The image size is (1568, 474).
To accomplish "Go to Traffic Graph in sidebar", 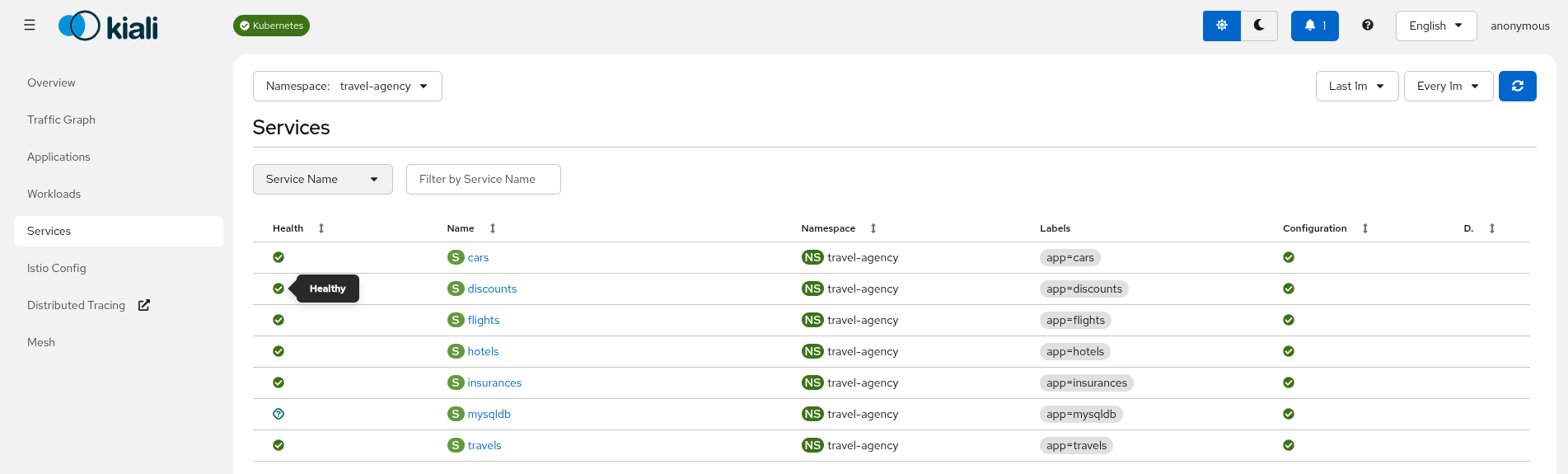I will (62, 120).
